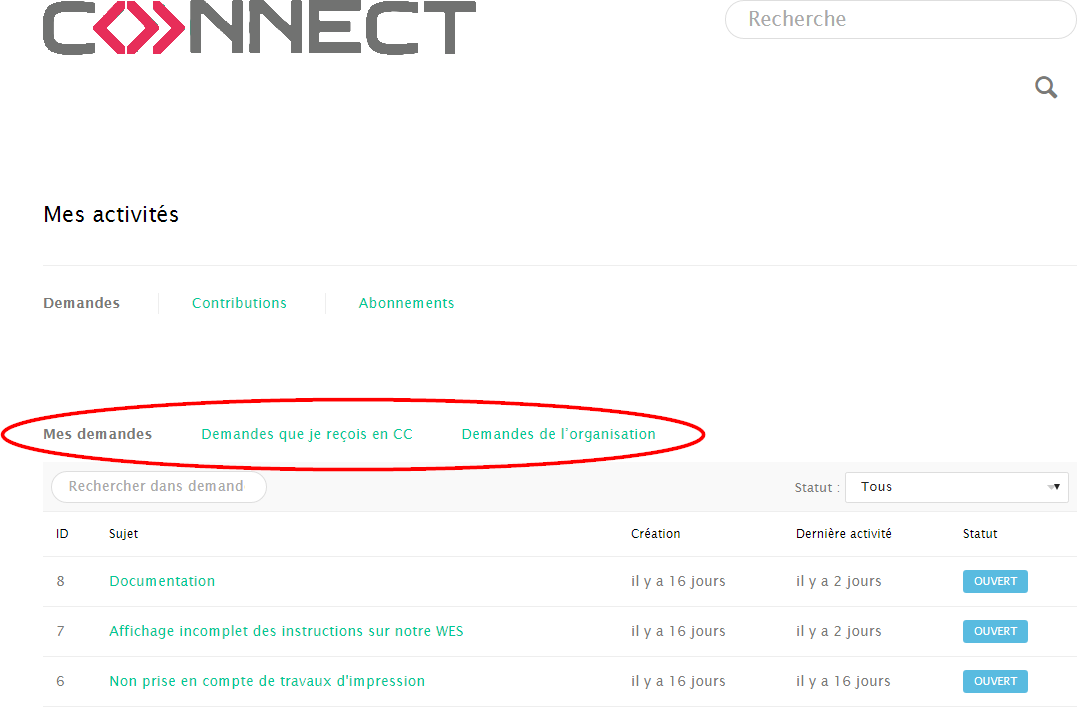This screenshot has height=707, width=1077.
Task: Click the Sujet column header
Action: click(x=123, y=534)
